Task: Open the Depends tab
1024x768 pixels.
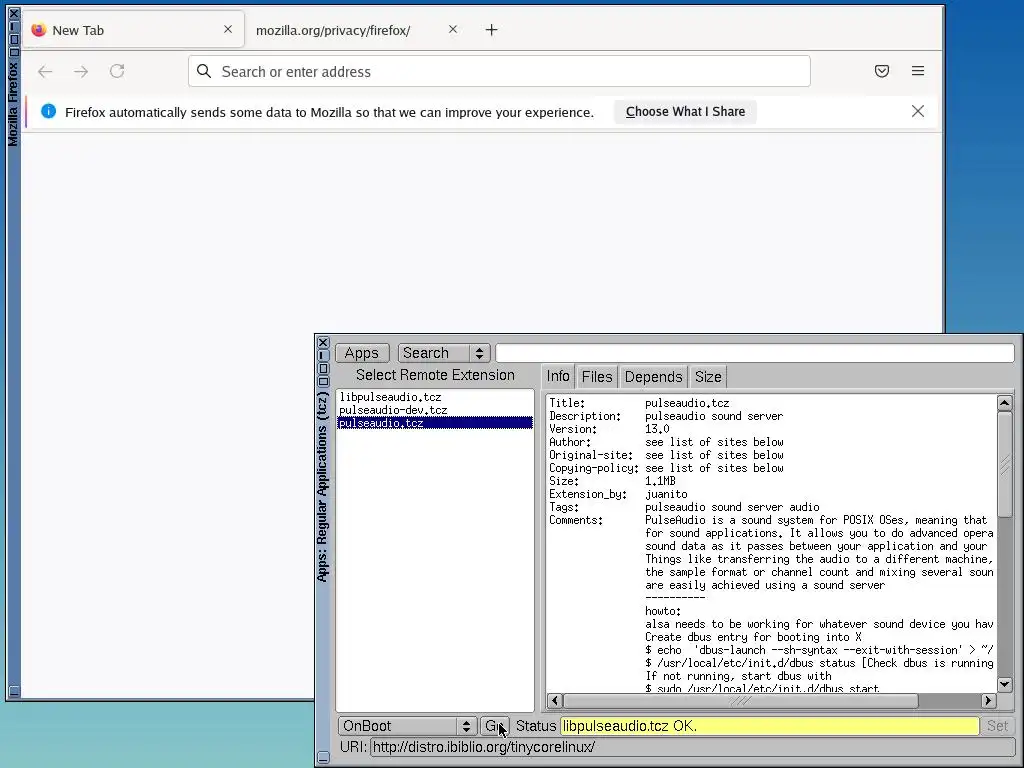Action: [x=653, y=377]
